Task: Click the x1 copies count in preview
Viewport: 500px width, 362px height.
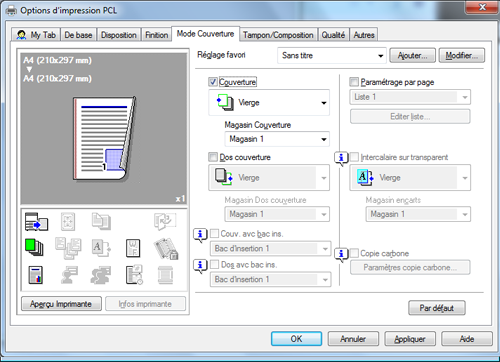Action: pyautogui.click(x=180, y=199)
